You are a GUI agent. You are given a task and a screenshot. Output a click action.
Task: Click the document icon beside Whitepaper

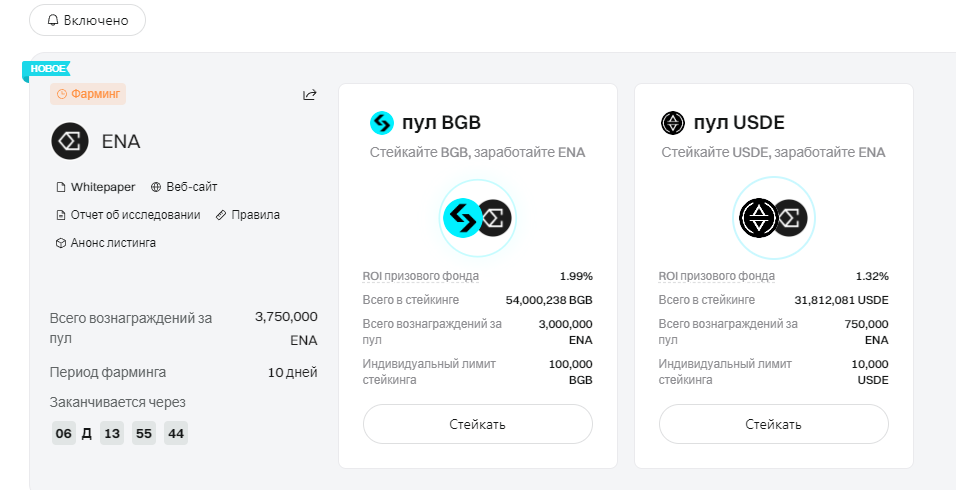(60, 187)
